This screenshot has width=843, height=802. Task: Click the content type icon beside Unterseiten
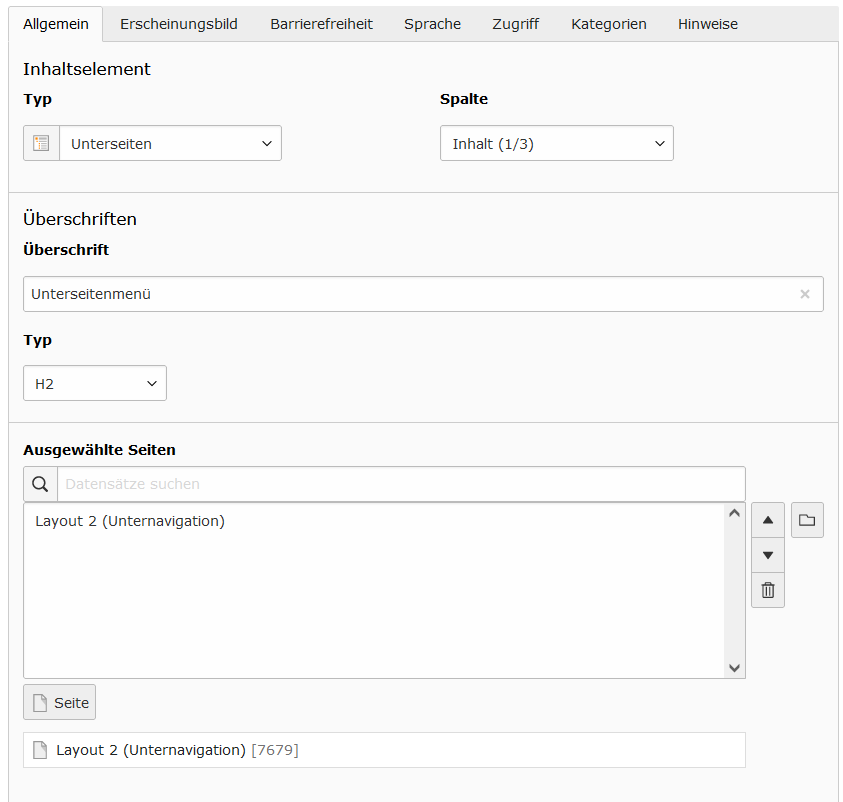point(41,144)
